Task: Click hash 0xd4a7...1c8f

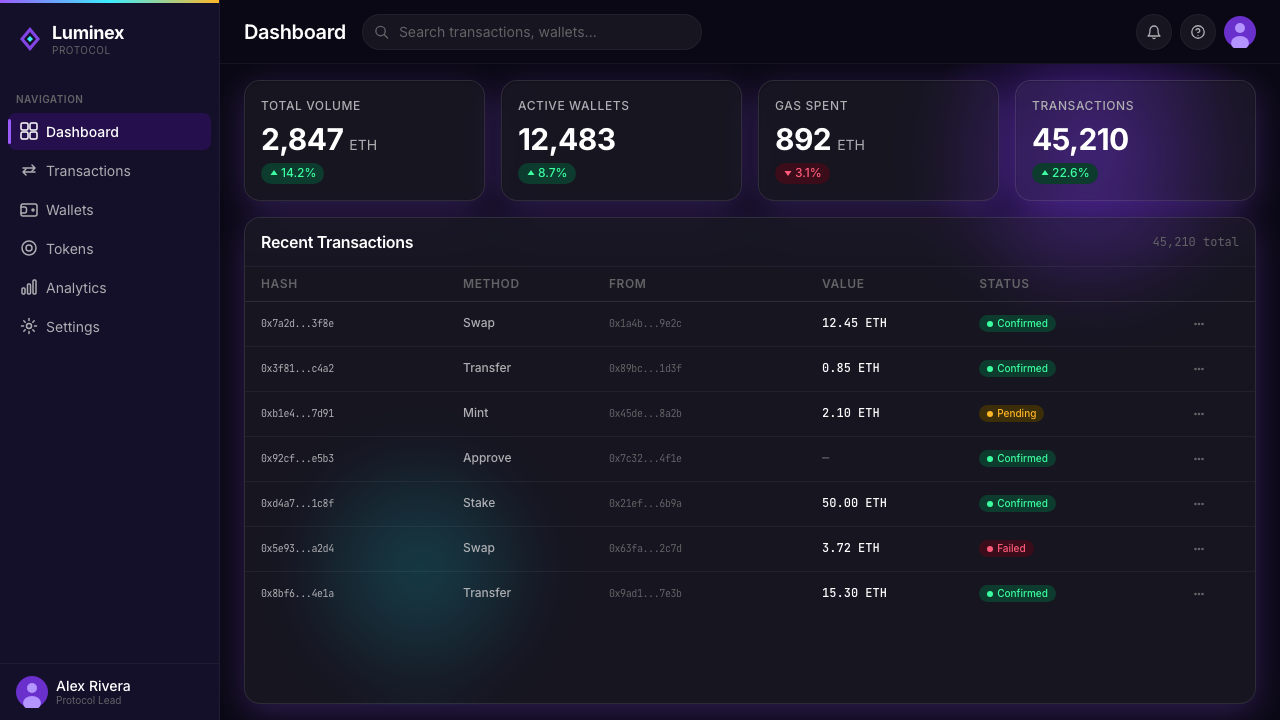Action: (x=297, y=504)
